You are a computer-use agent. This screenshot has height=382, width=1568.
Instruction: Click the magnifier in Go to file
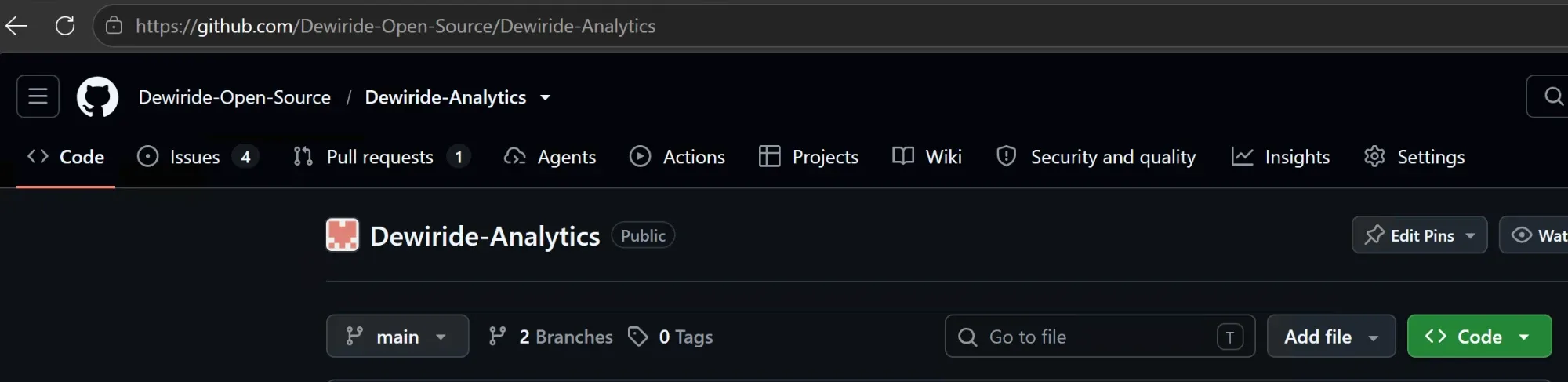pos(967,337)
